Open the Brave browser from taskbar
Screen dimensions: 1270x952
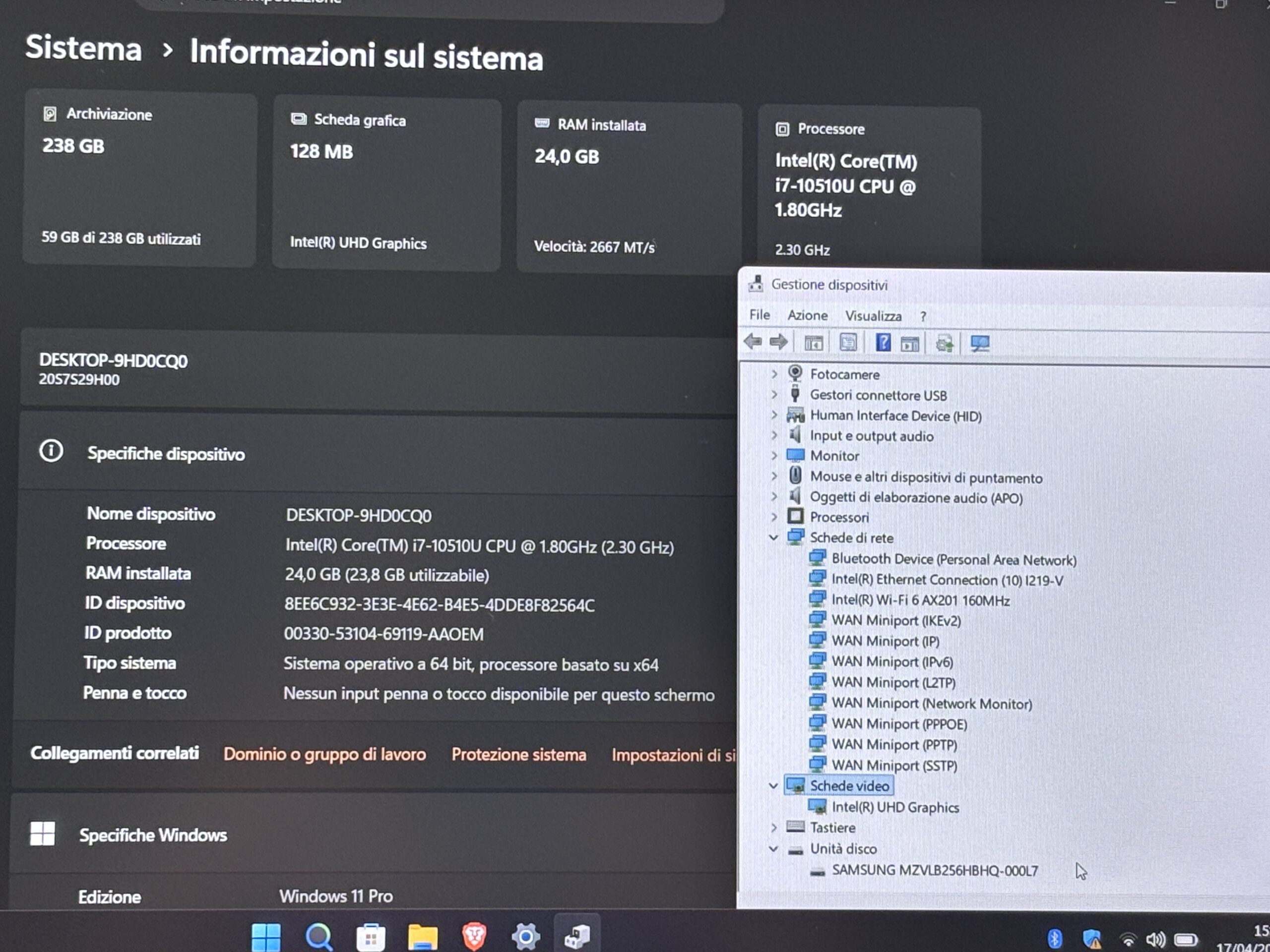pyautogui.click(x=474, y=937)
